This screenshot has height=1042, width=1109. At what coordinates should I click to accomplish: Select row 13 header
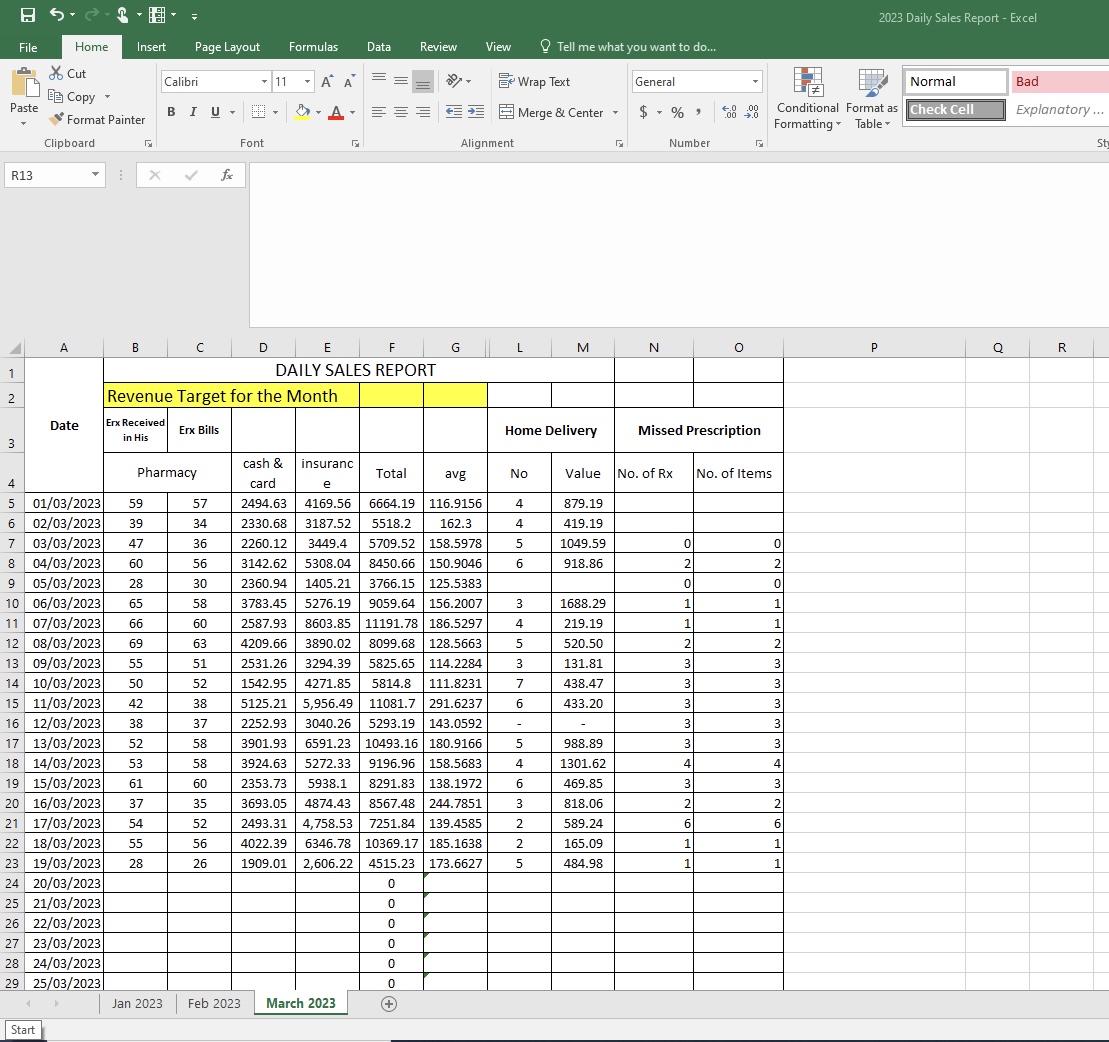pos(12,664)
